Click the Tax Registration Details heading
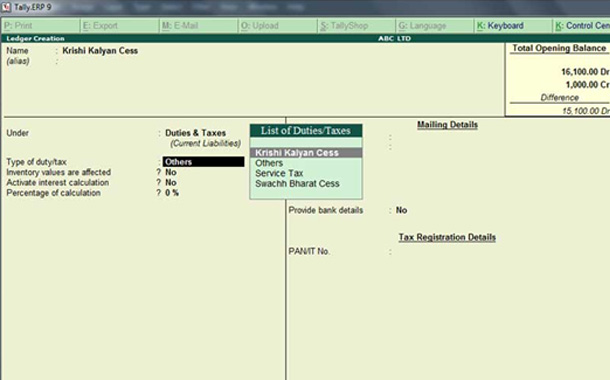This screenshot has width=610, height=380. tap(447, 237)
